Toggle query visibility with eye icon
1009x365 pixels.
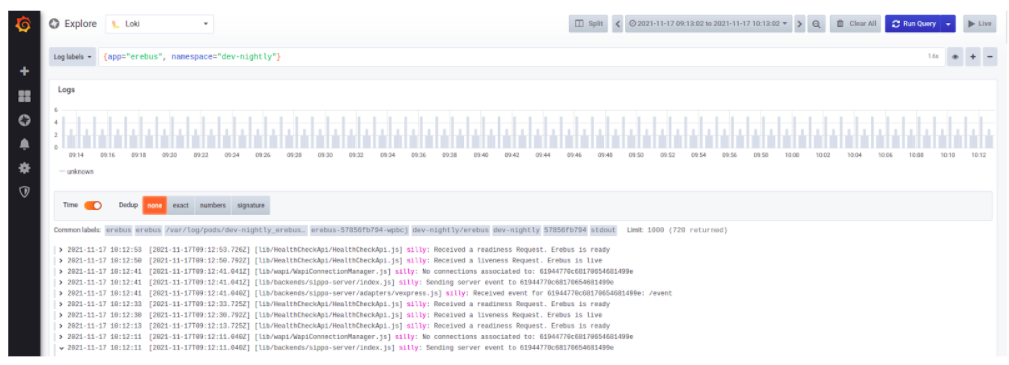[955, 57]
